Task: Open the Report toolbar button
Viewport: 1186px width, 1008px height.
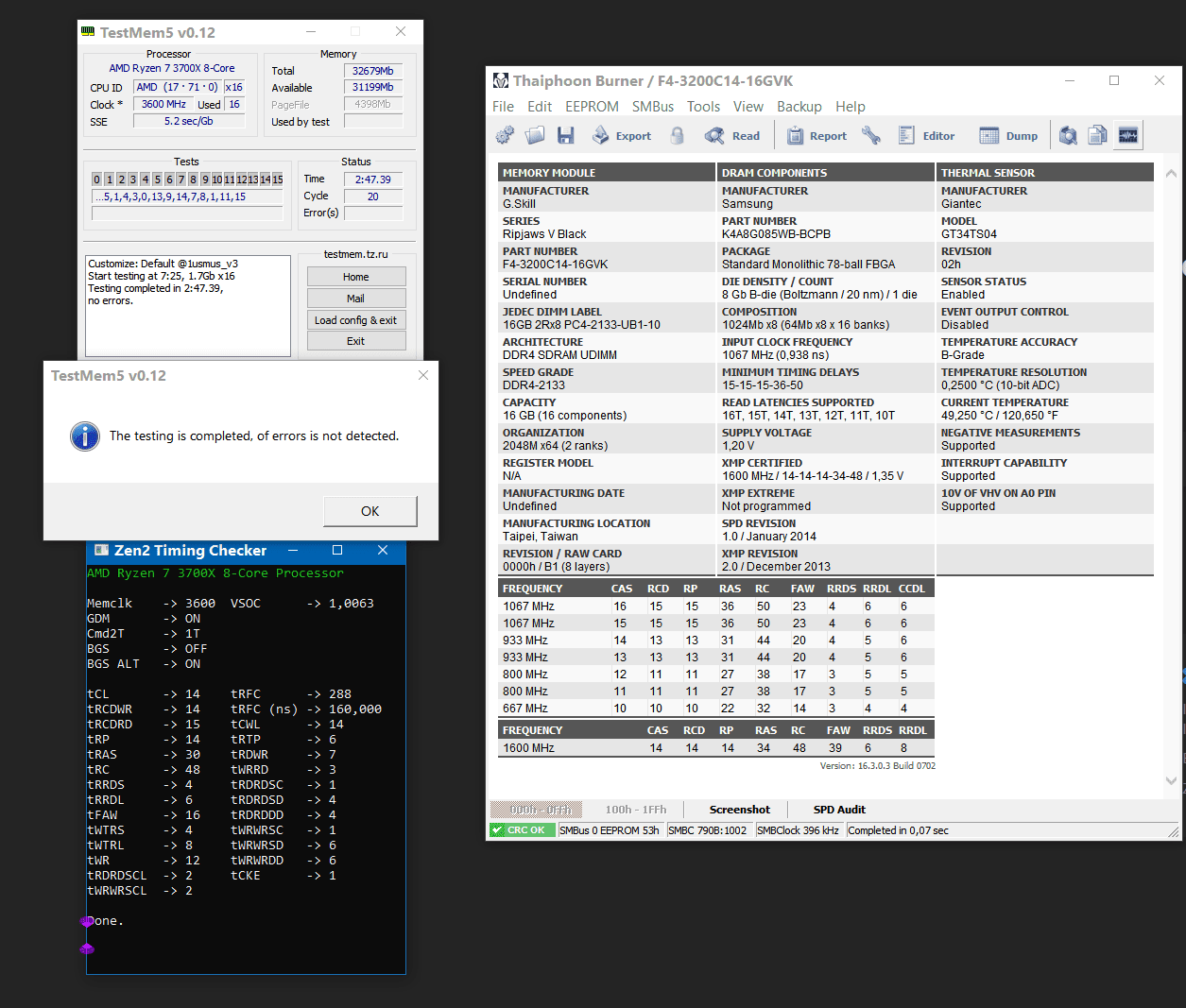Action: pyautogui.click(x=817, y=135)
